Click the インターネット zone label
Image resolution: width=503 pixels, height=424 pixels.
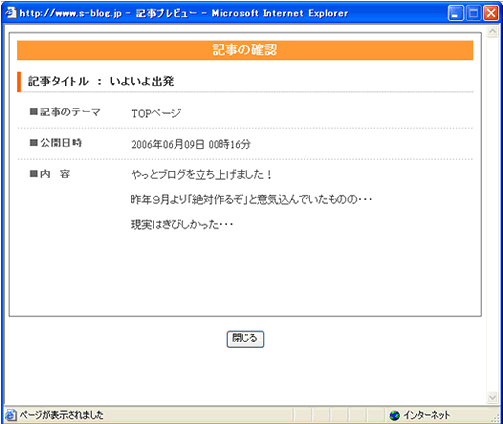click(426, 415)
